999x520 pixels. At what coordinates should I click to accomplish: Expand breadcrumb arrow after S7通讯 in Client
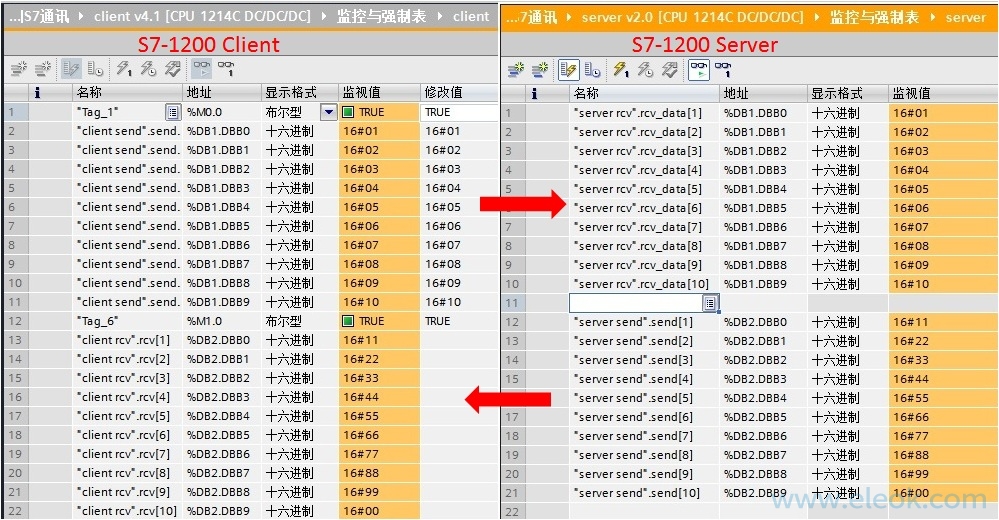[x=81, y=17]
